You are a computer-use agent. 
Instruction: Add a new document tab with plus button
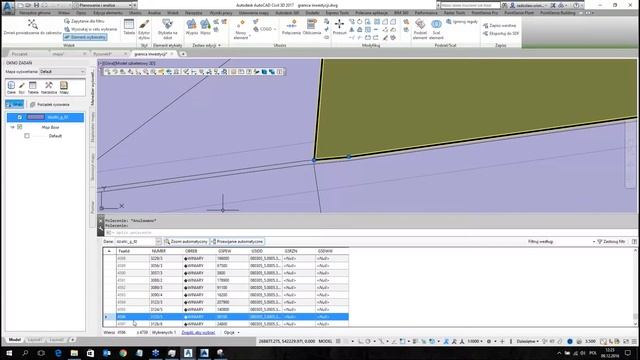point(183,54)
